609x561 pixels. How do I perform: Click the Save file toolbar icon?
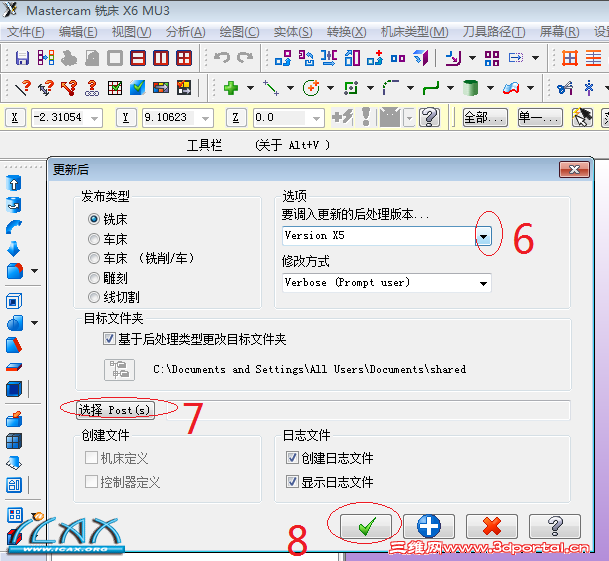point(22,58)
